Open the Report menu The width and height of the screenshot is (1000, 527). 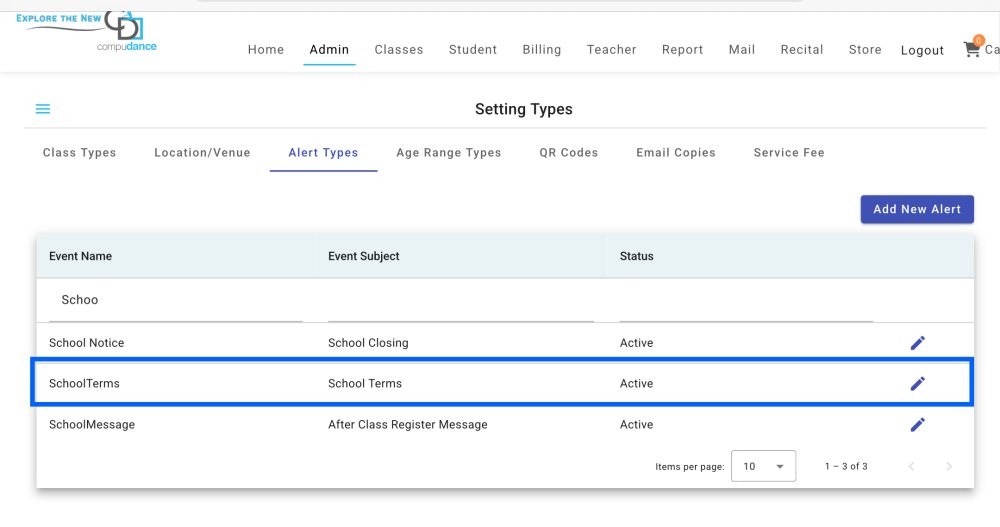(682, 50)
